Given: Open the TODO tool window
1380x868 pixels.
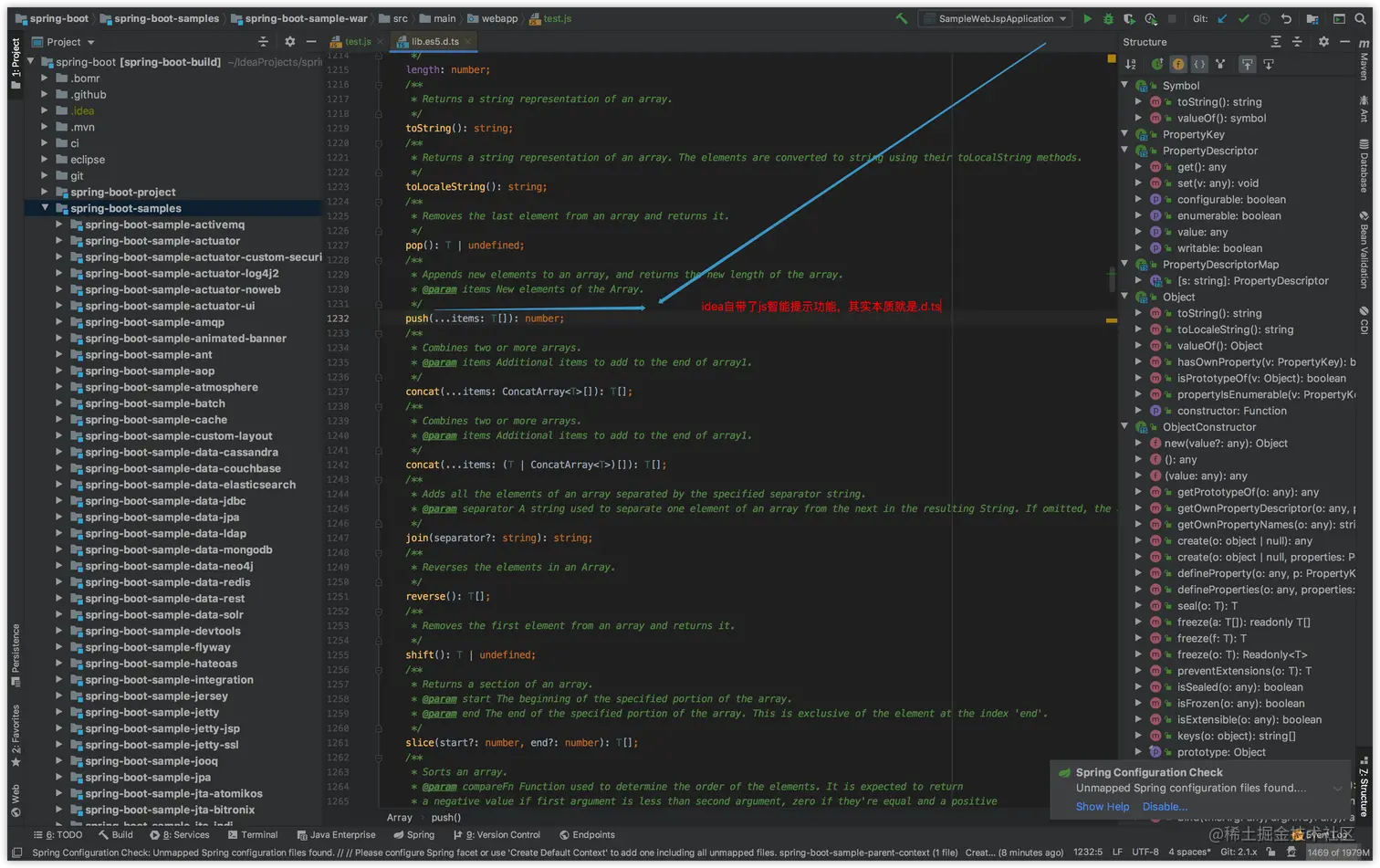Looking at the screenshot, I should pyautogui.click(x=57, y=835).
